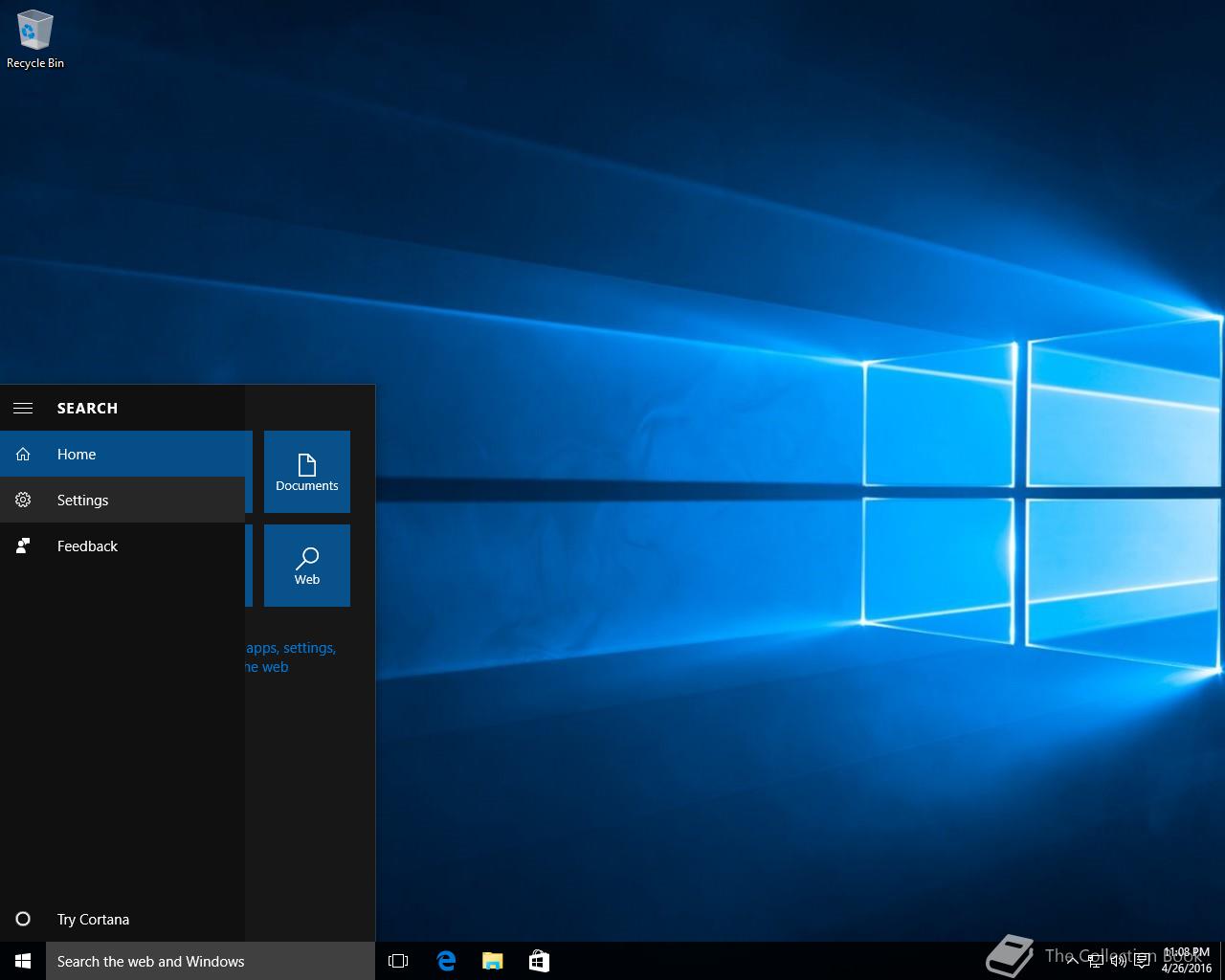Screen dimensions: 1225x980
Task: Open the network status tray icon
Action: pos(1097,961)
